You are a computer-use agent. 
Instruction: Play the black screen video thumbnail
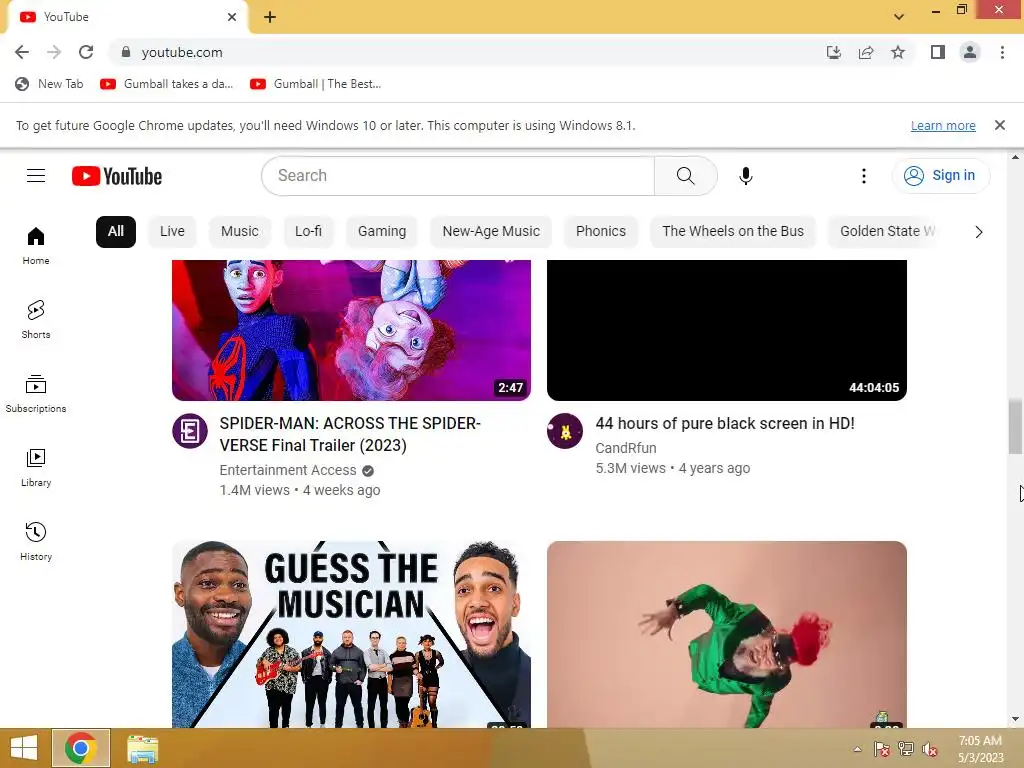tap(726, 330)
